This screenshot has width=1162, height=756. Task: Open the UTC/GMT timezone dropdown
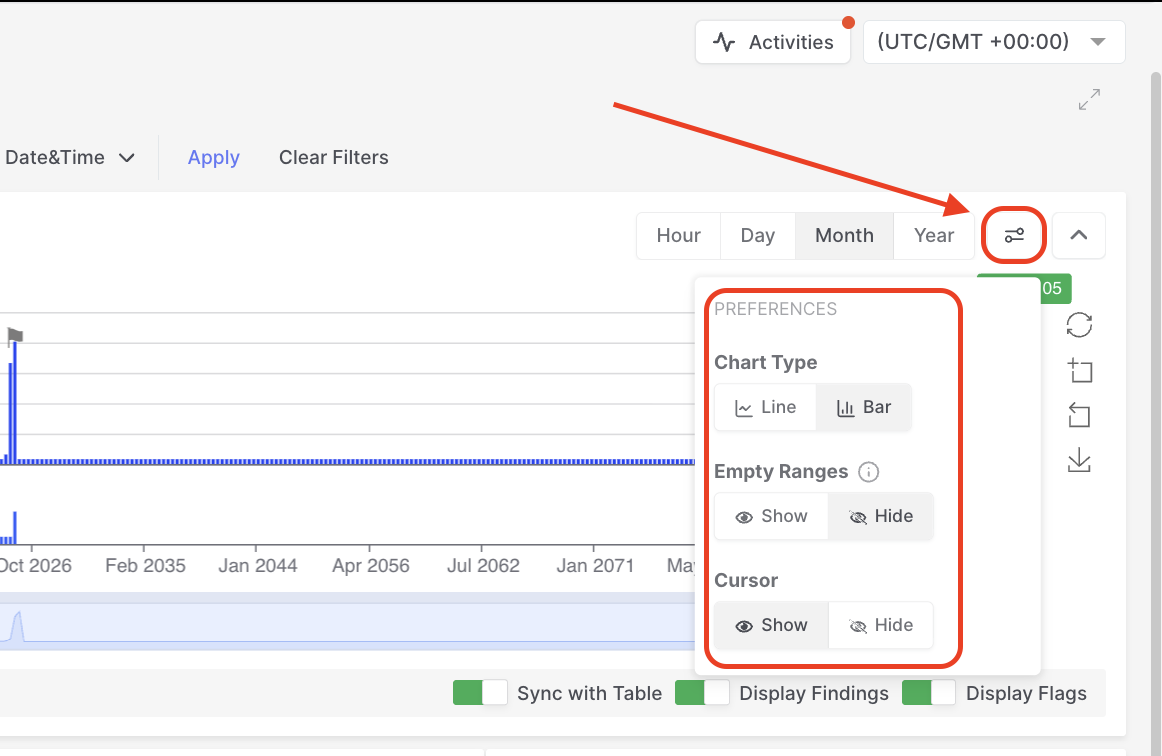tap(993, 42)
